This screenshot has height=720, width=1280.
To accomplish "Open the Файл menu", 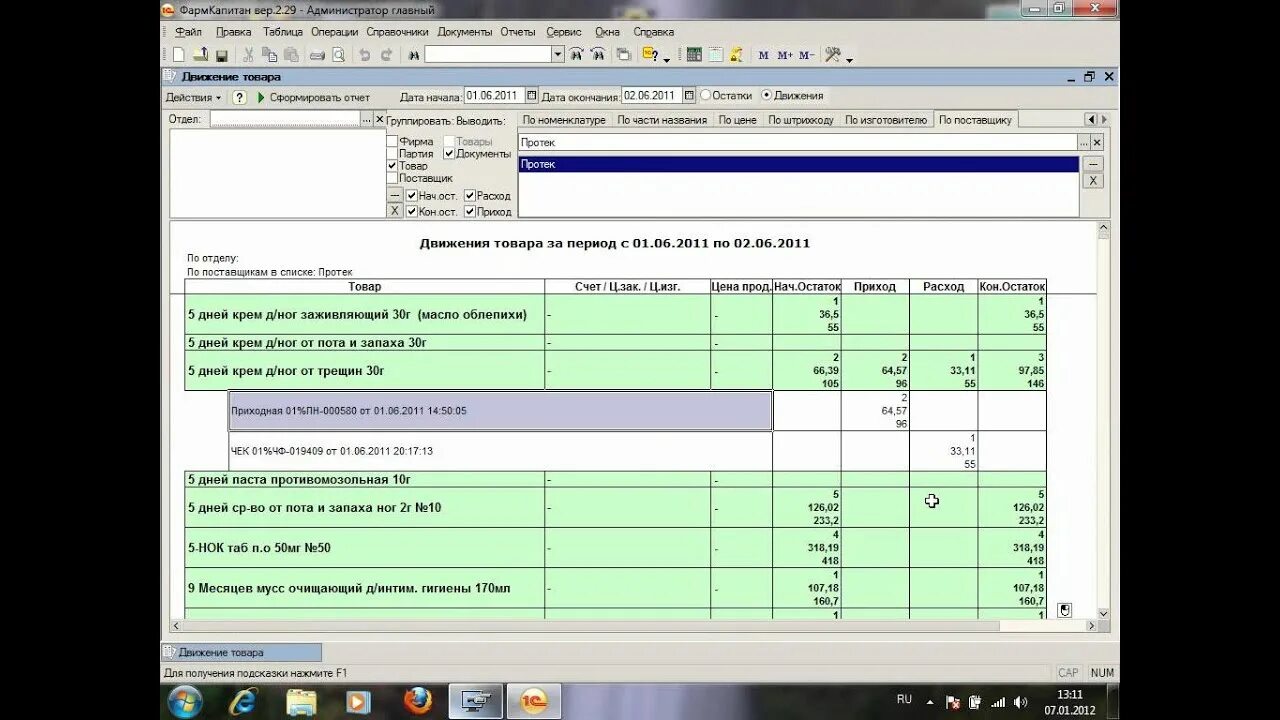I will (188, 32).
